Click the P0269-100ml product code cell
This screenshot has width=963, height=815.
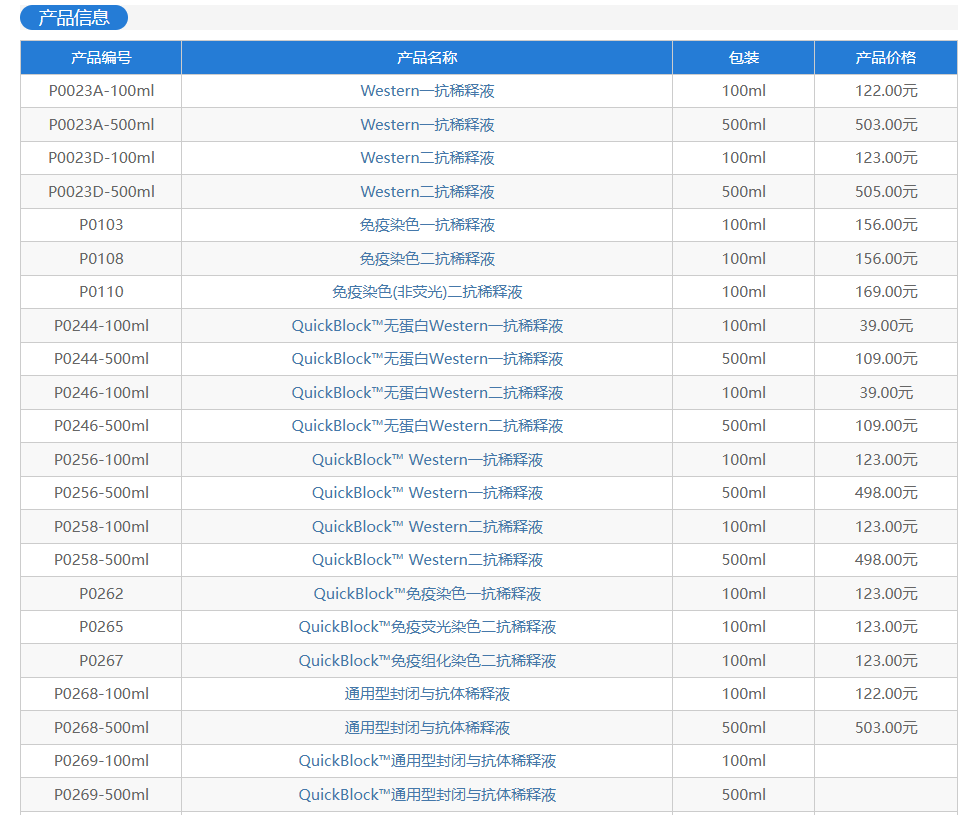tap(101, 761)
